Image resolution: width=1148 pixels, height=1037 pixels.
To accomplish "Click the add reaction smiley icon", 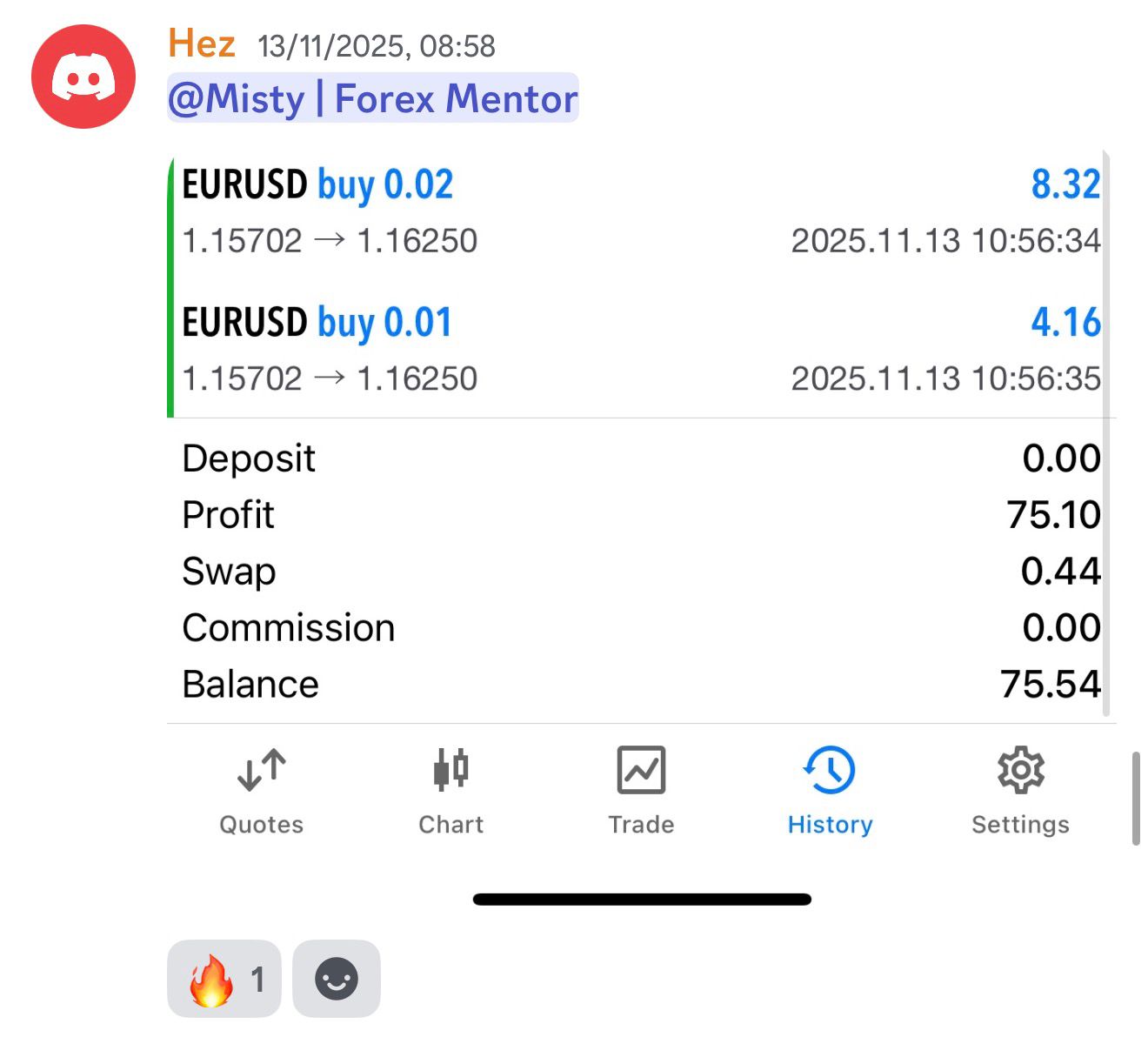I will (337, 979).
